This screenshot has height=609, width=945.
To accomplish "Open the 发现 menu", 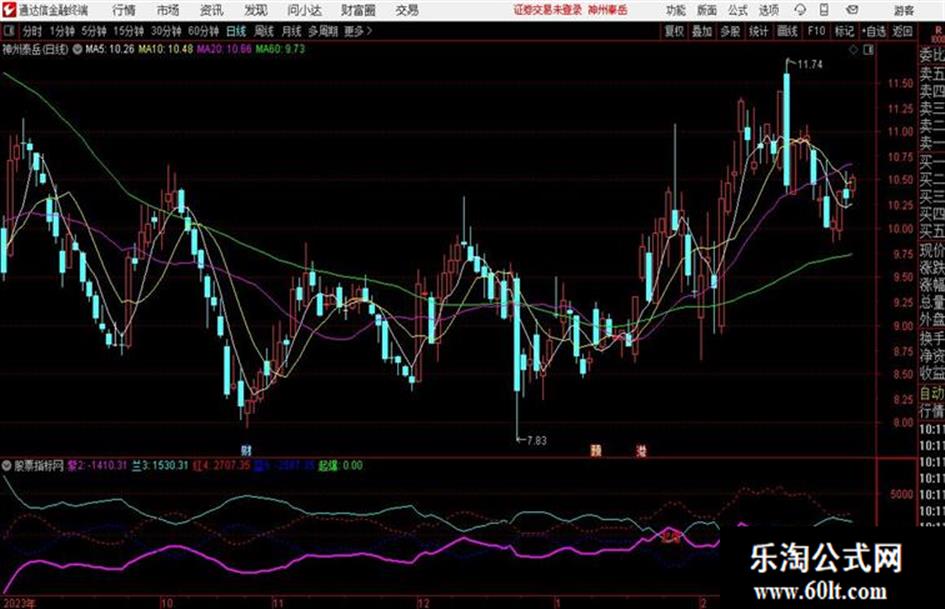I will click(256, 10).
